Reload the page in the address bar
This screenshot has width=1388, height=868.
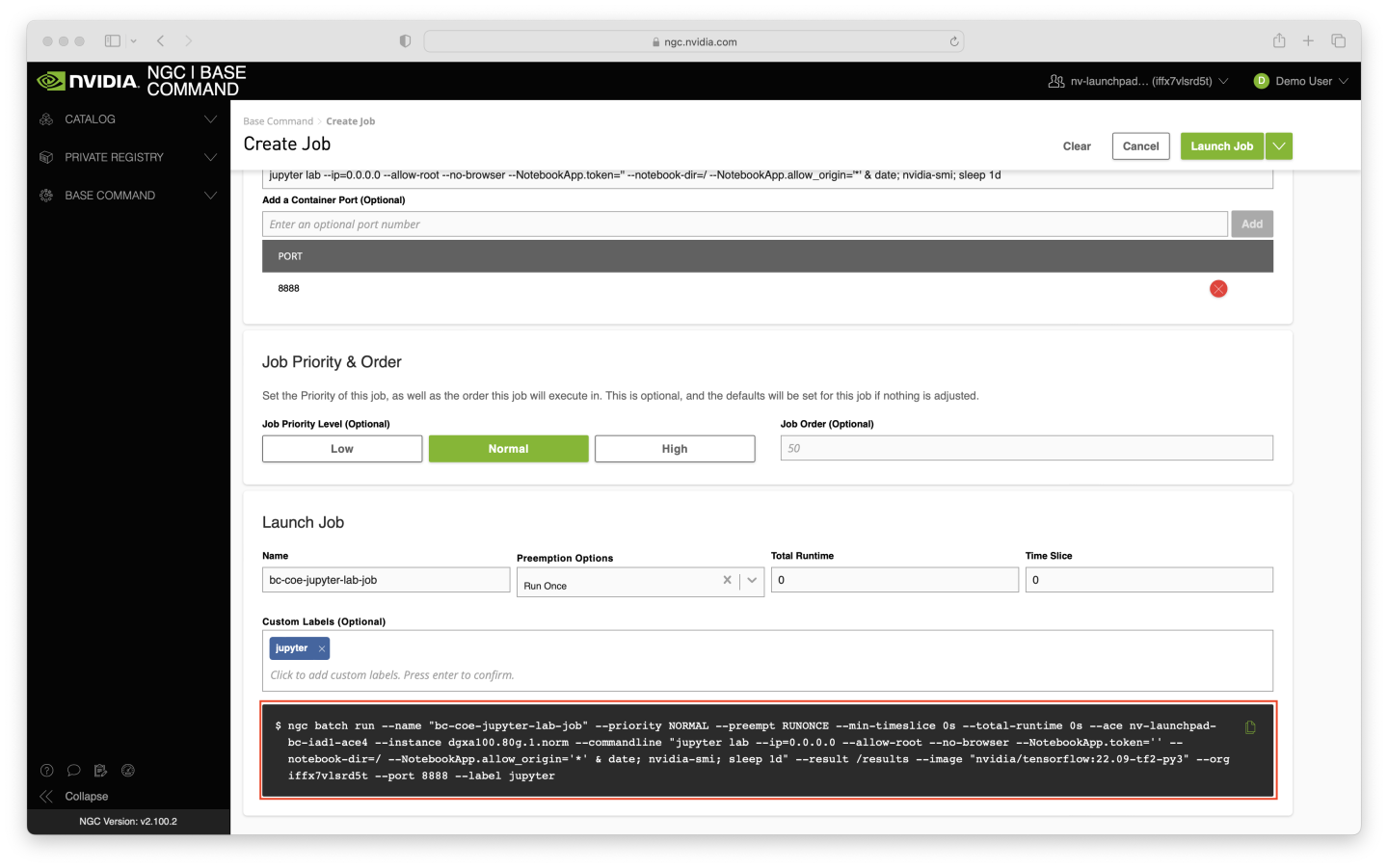coord(953,41)
